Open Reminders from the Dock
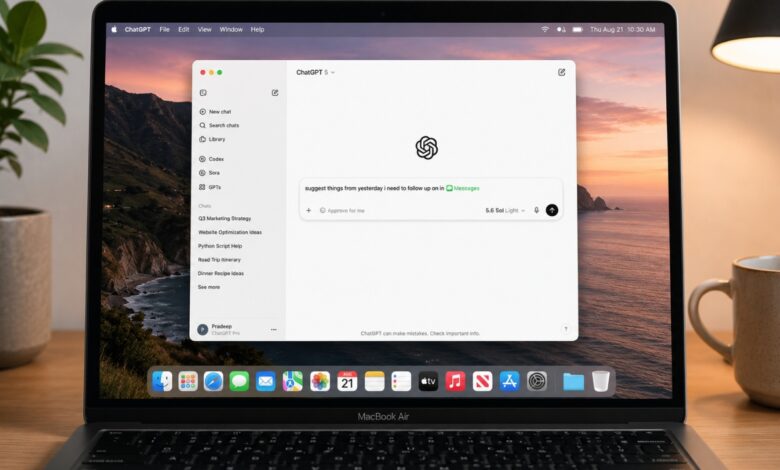780x470 pixels. point(401,381)
